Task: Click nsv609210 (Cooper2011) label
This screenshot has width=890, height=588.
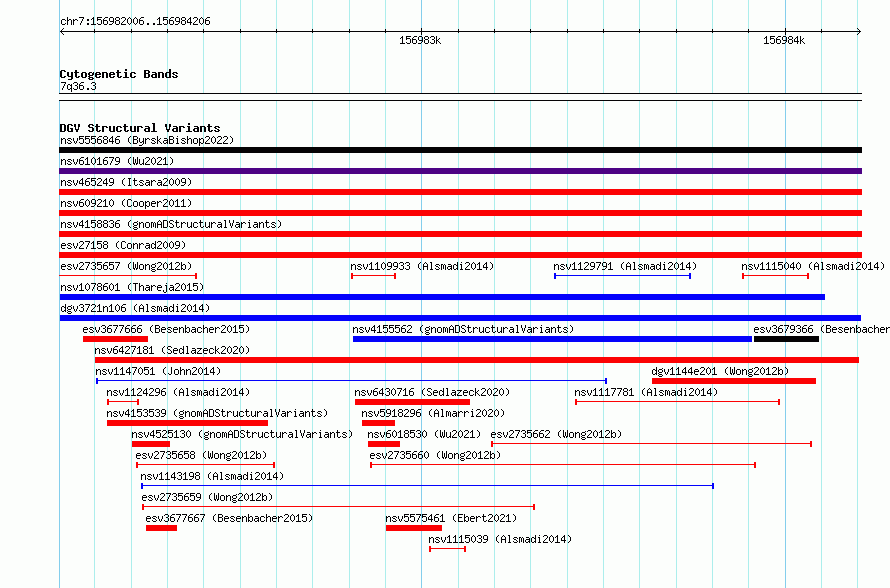Action: [x=126, y=203]
